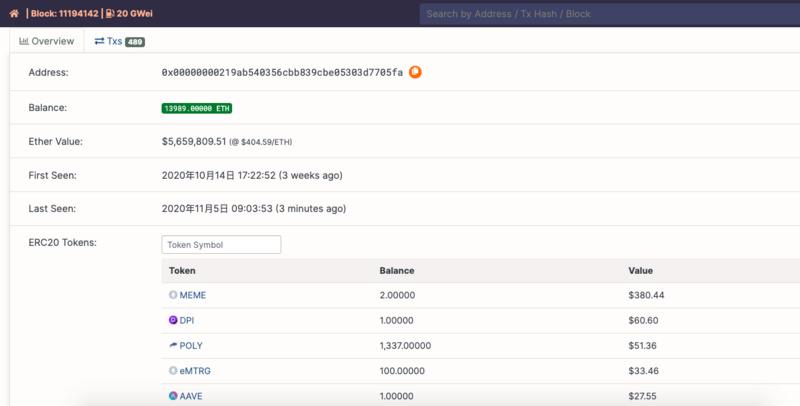The height and width of the screenshot is (406, 800).
Task: Click the AAVE token icon
Action: pyautogui.click(x=173, y=396)
